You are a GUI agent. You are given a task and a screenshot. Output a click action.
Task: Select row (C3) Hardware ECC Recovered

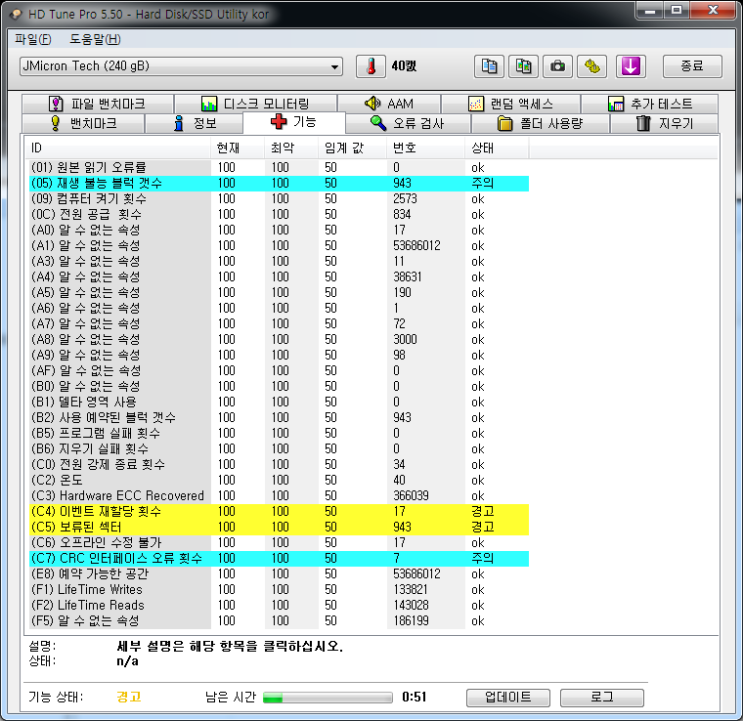(279, 496)
